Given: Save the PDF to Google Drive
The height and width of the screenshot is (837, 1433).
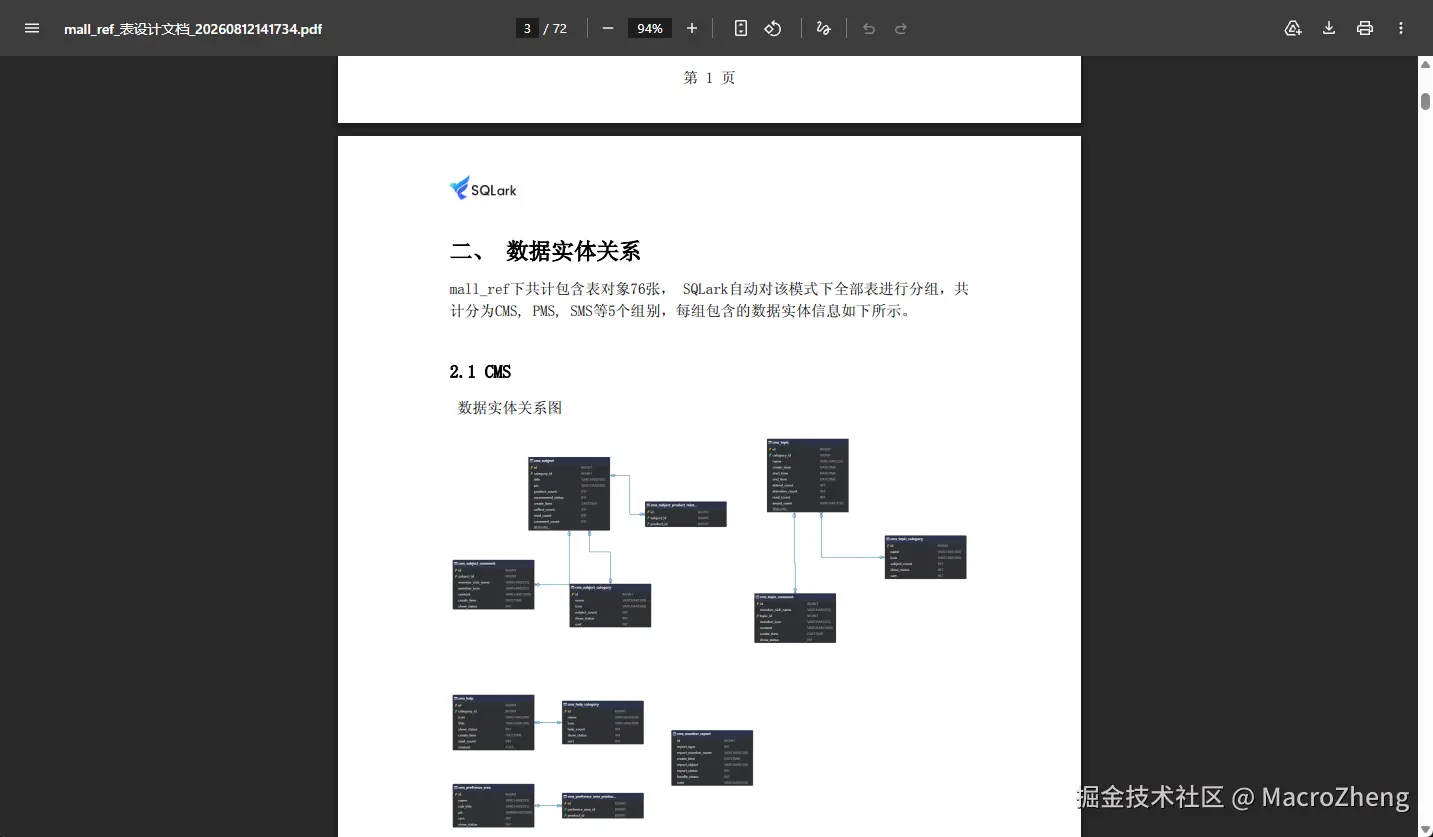Looking at the screenshot, I should click(1293, 28).
